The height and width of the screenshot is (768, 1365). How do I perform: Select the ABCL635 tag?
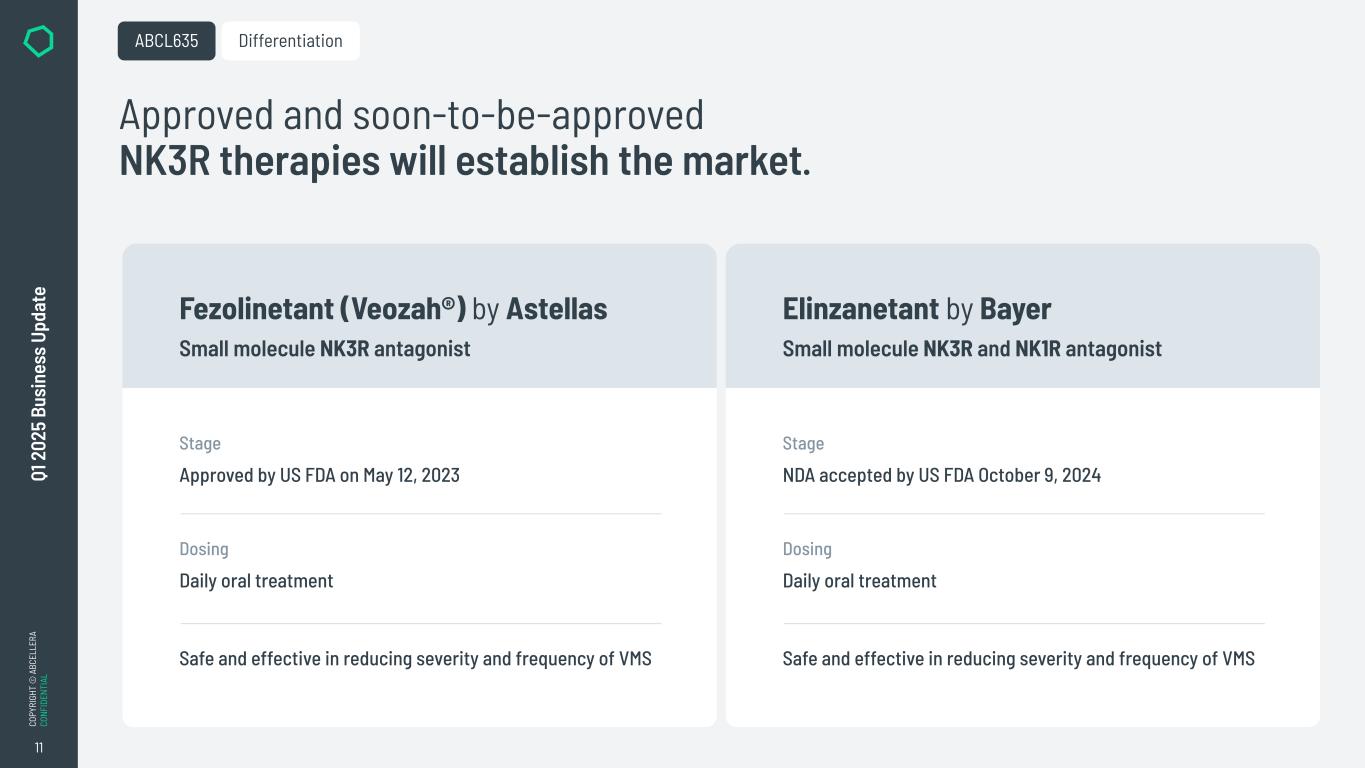166,41
